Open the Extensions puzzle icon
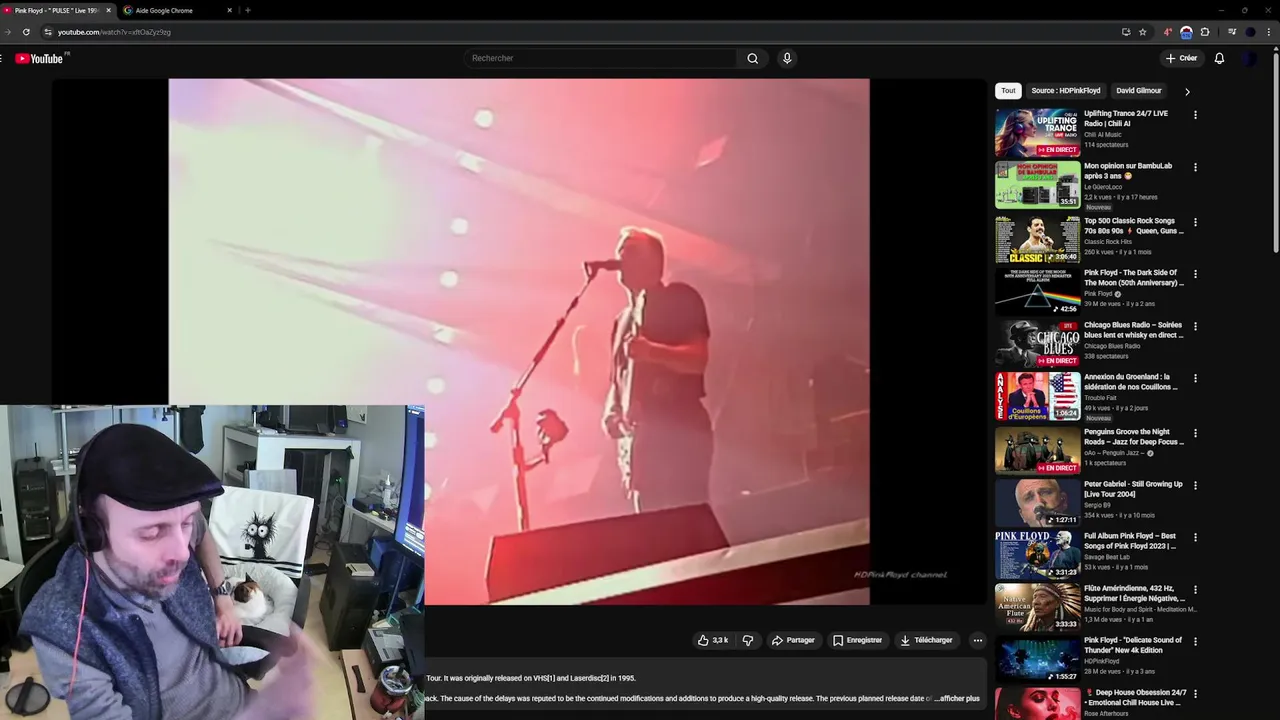Screen dimensions: 1280x720 point(1205,32)
